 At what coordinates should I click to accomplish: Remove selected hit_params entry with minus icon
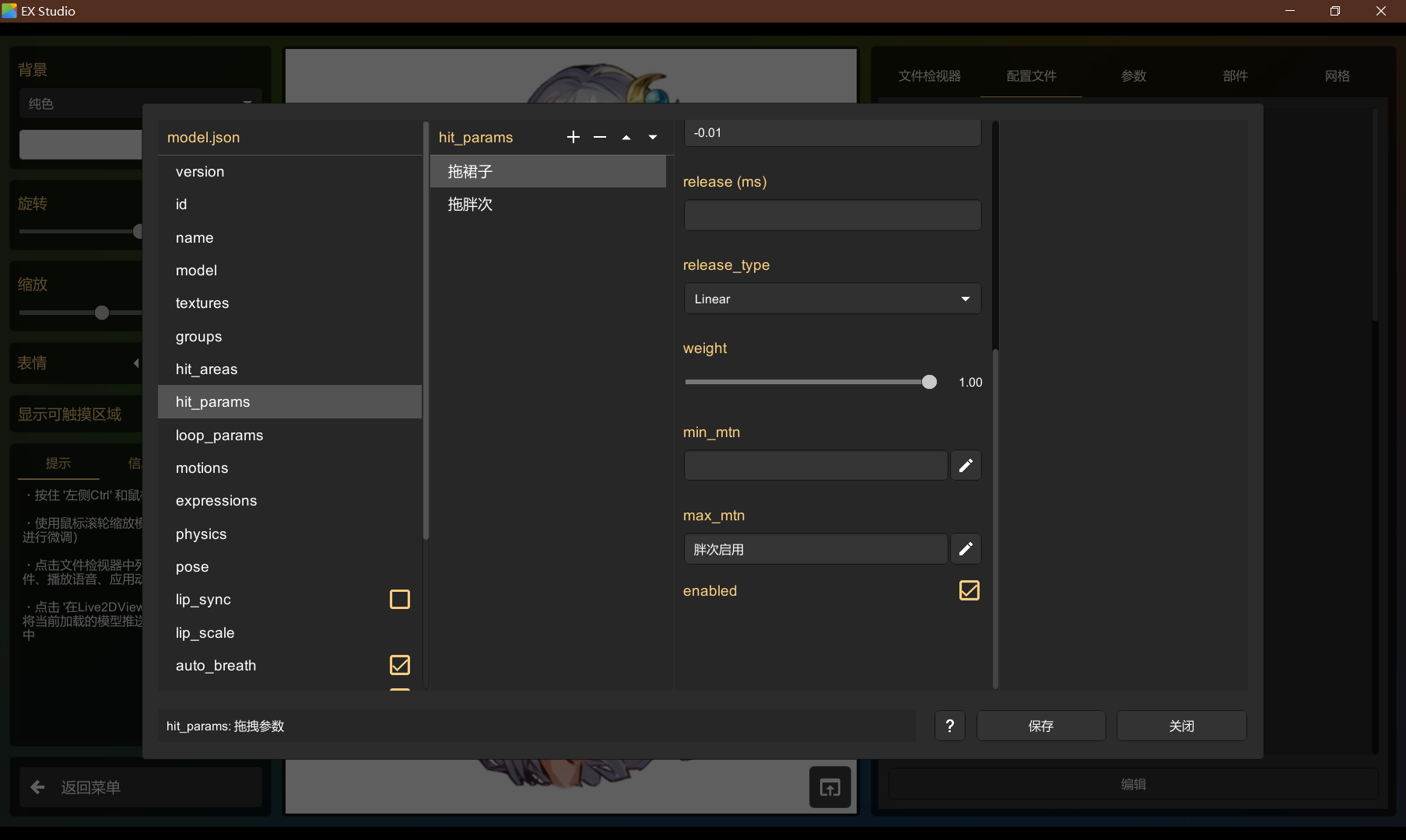[600, 137]
